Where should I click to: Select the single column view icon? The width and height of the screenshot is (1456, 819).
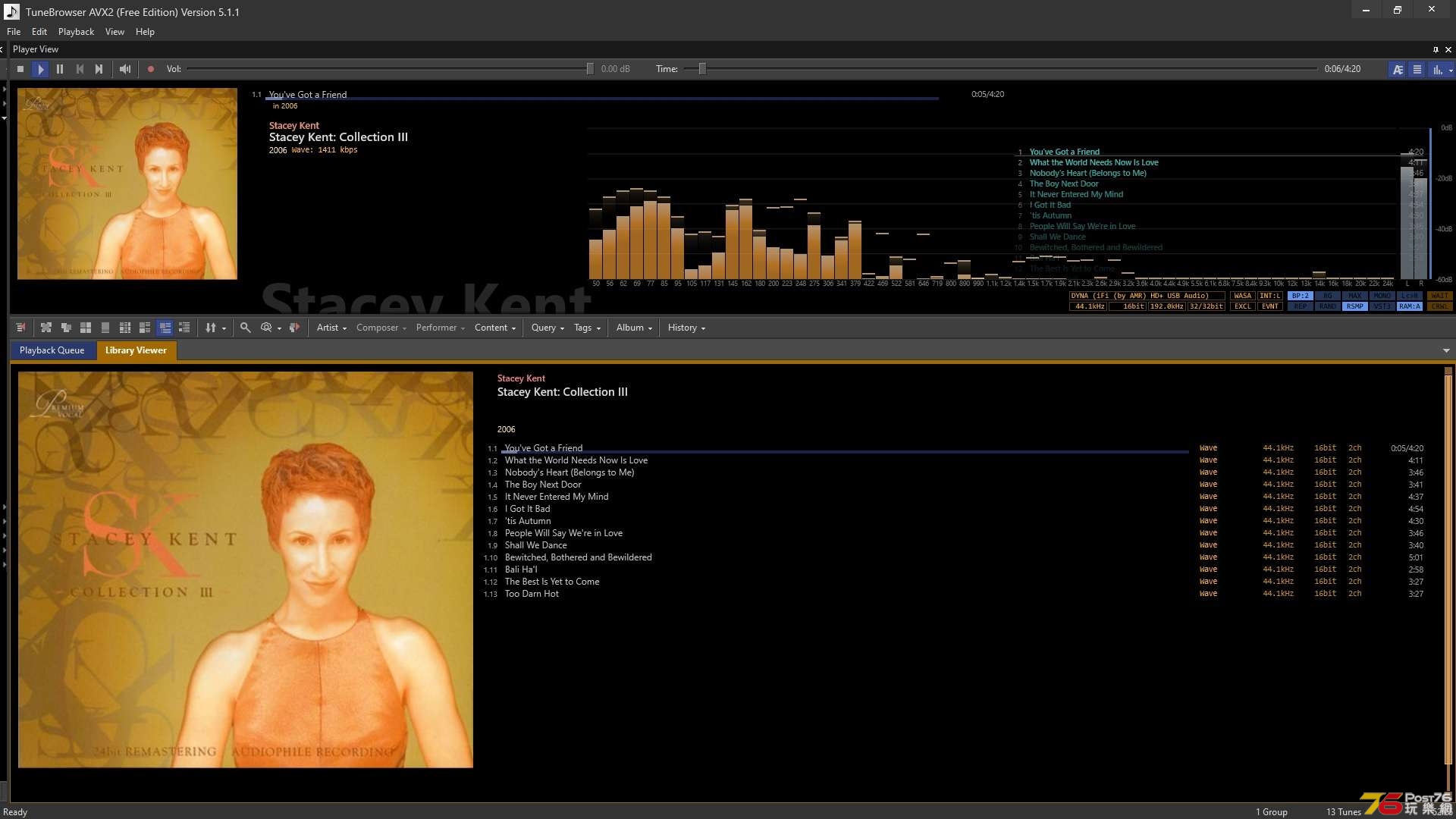105,328
